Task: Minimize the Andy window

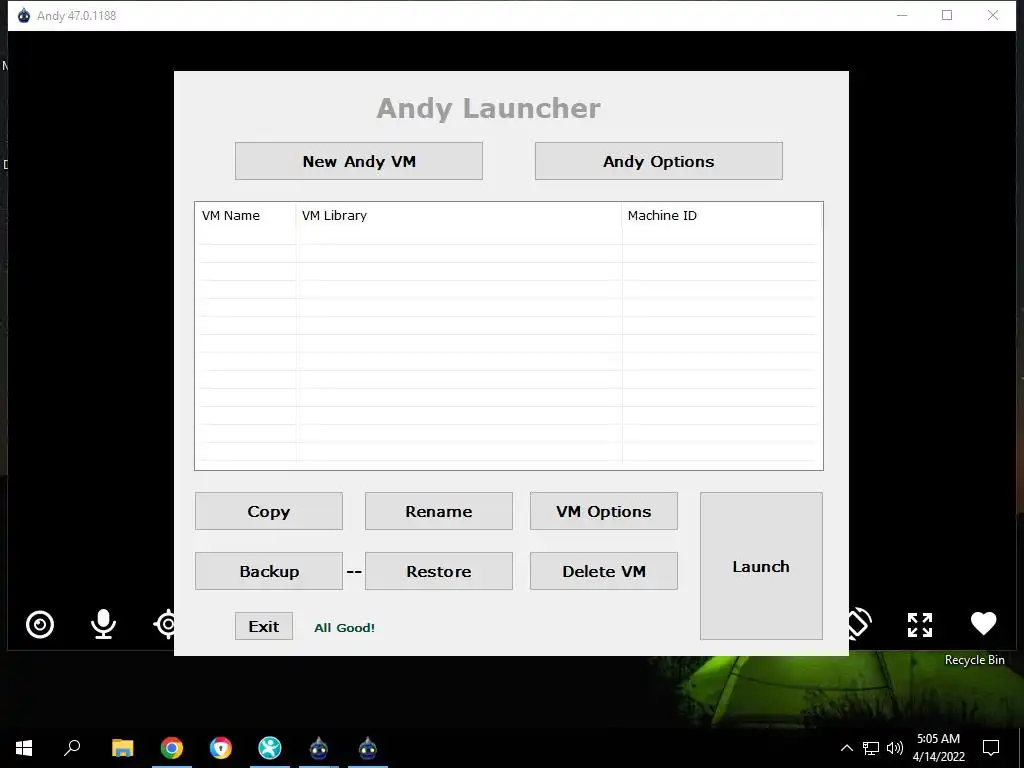Action: [902, 15]
